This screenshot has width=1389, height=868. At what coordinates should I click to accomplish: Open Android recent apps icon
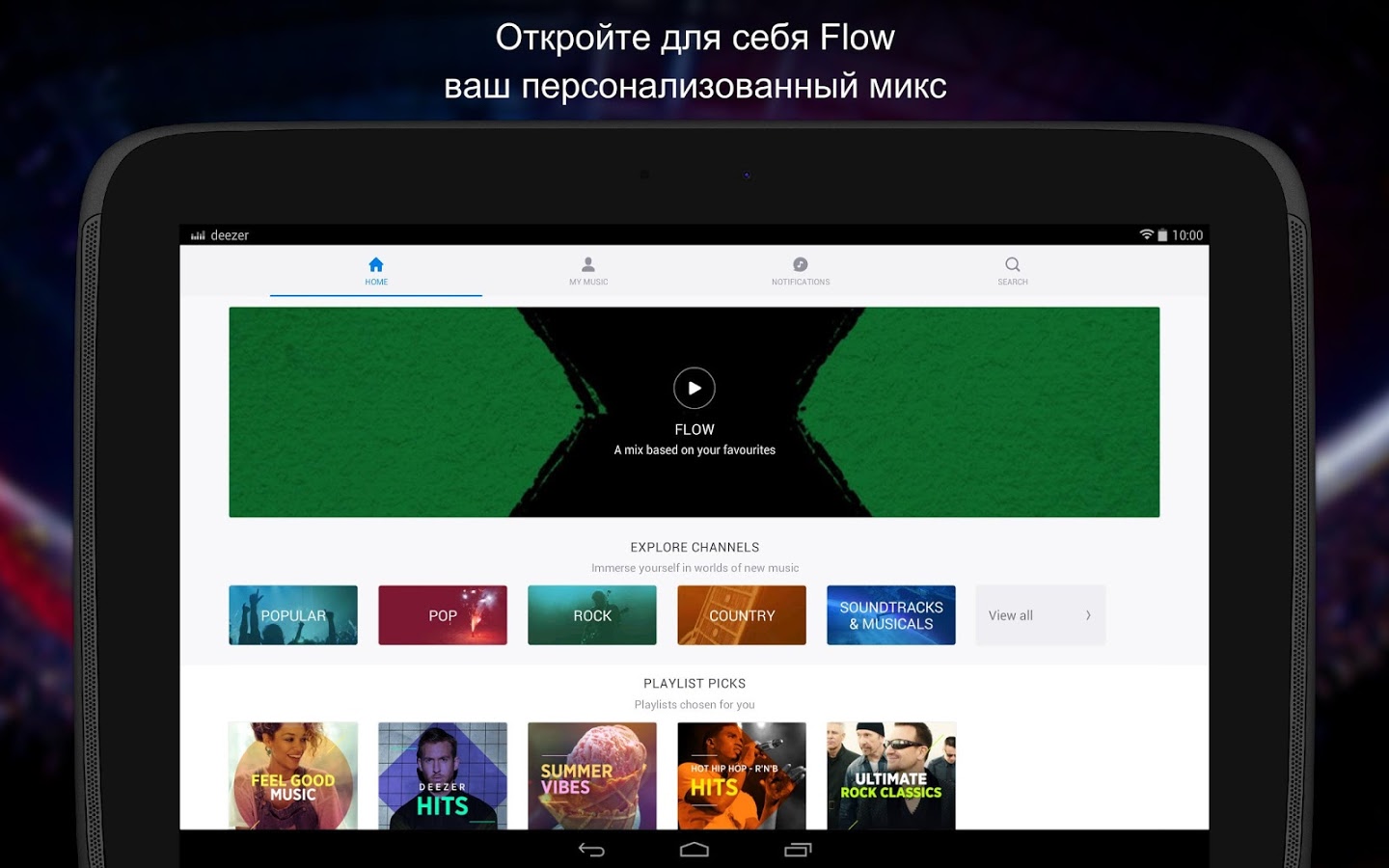798,850
